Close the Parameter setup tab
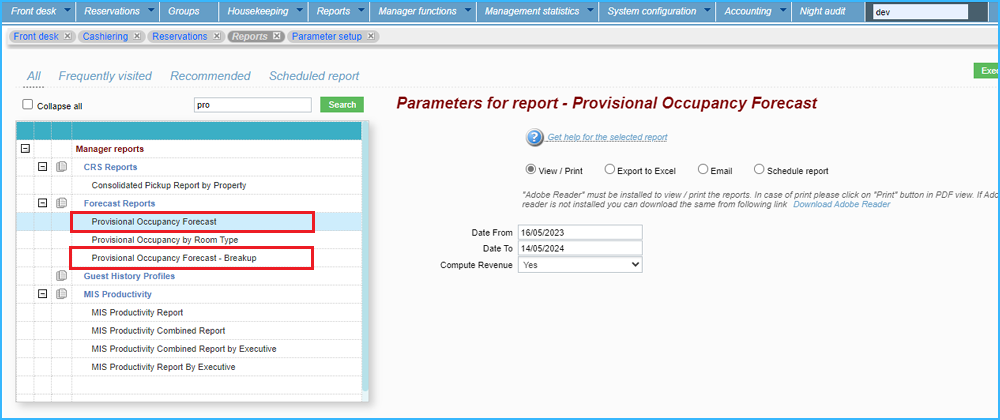This screenshot has height=420, width=1000. [x=371, y=36]
